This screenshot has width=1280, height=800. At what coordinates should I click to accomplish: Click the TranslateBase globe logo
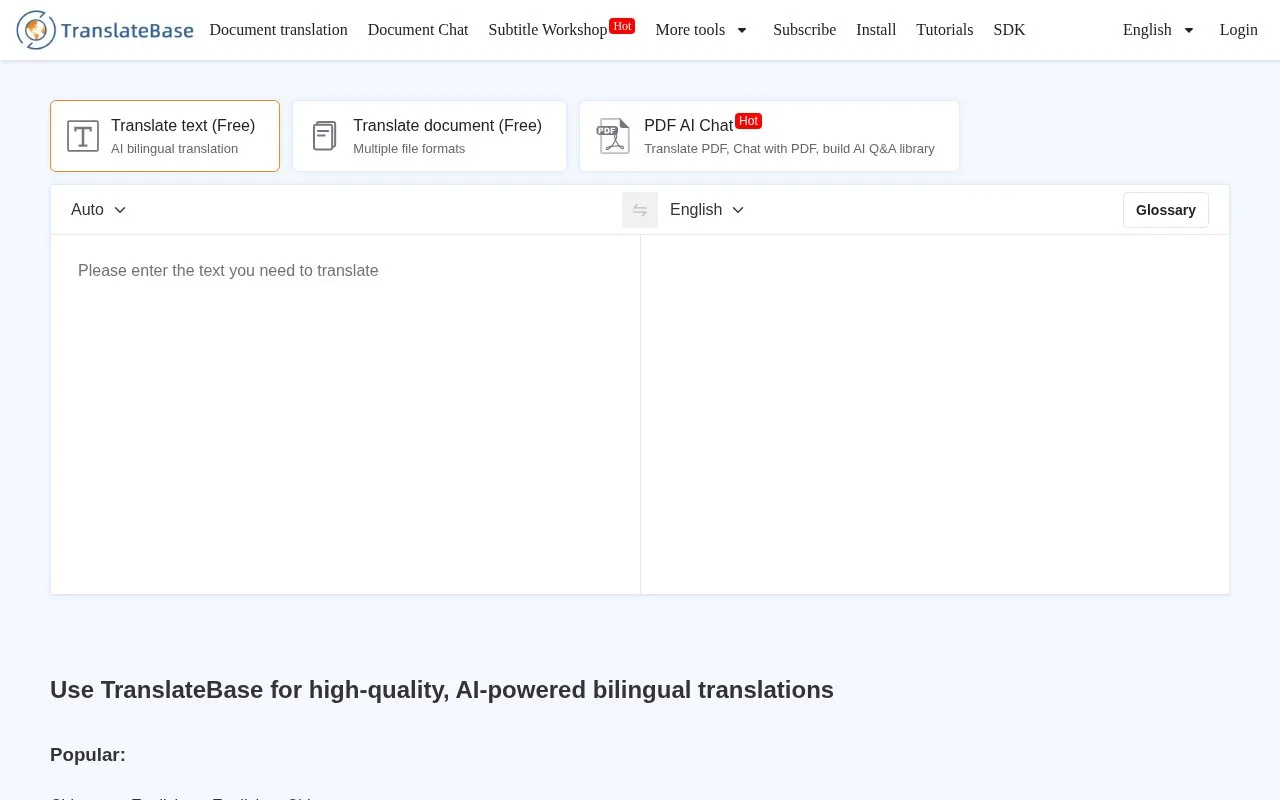click(x=36, y=30)
